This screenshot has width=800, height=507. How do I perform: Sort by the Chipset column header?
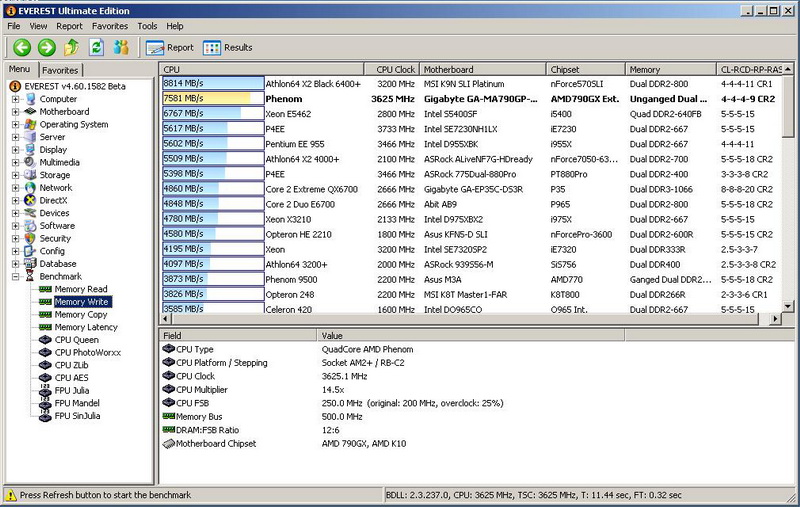(586, 69)
